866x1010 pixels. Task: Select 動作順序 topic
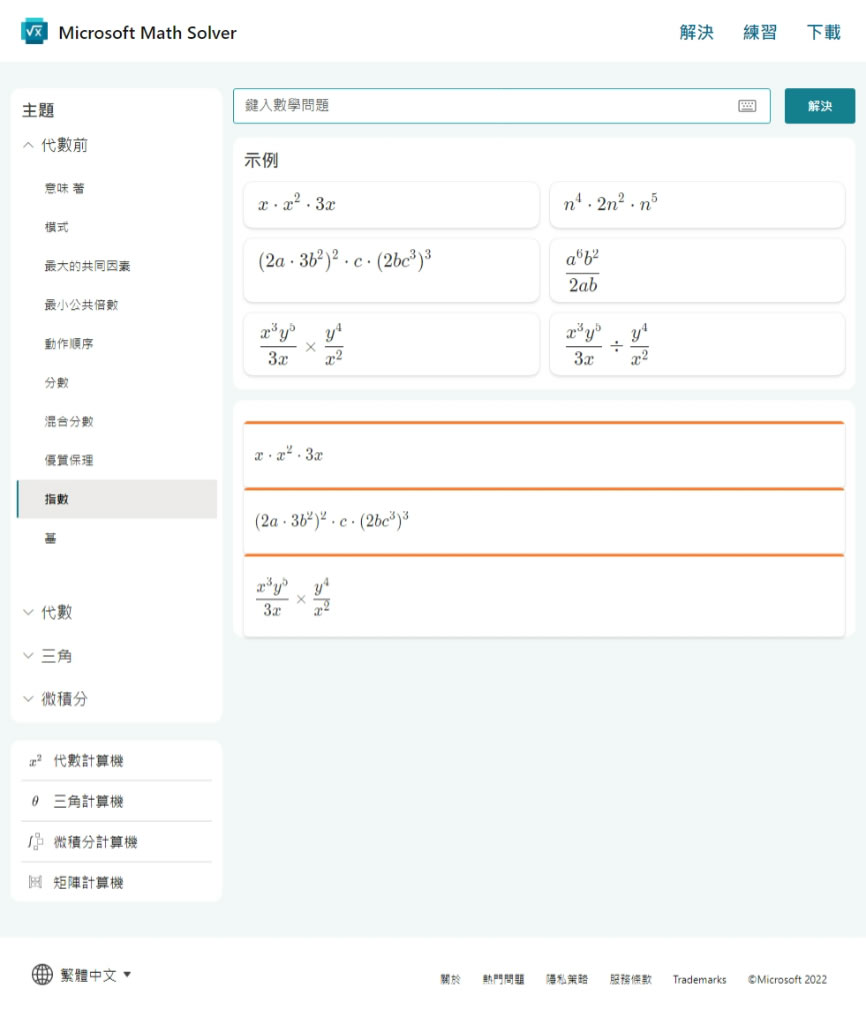pos(68,343)
